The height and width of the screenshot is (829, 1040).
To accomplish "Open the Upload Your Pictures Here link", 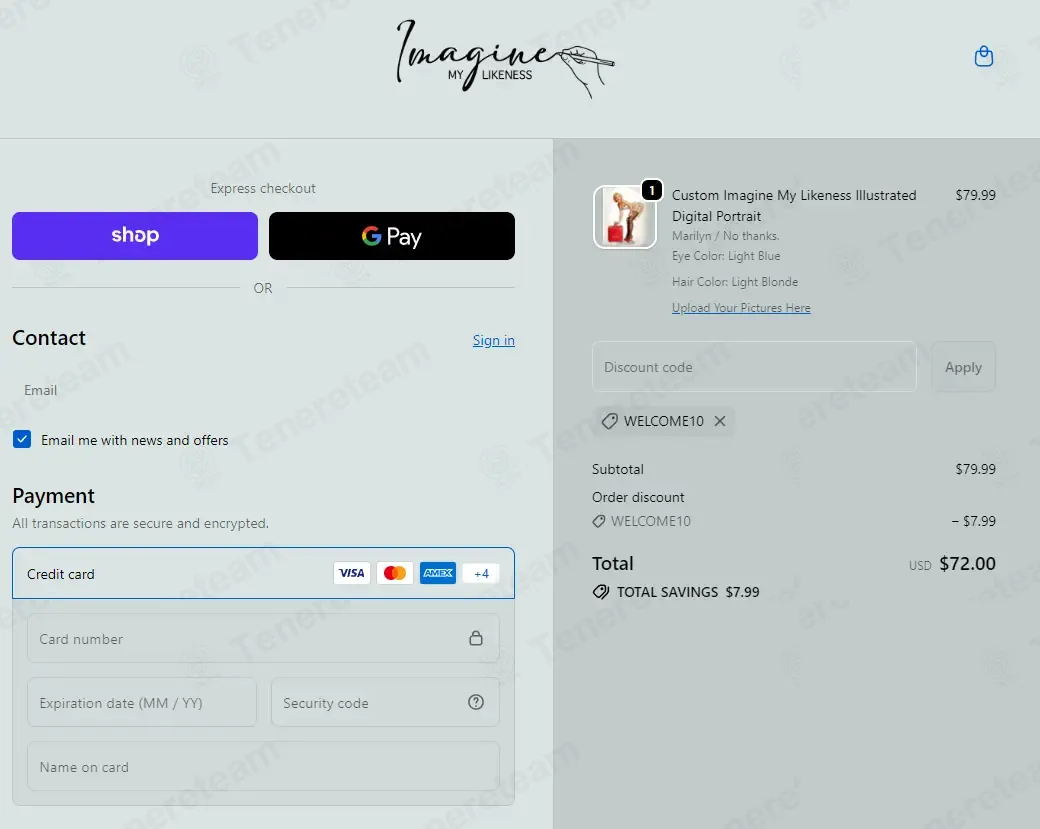I will pyautogui.click(x=741, y=308).
